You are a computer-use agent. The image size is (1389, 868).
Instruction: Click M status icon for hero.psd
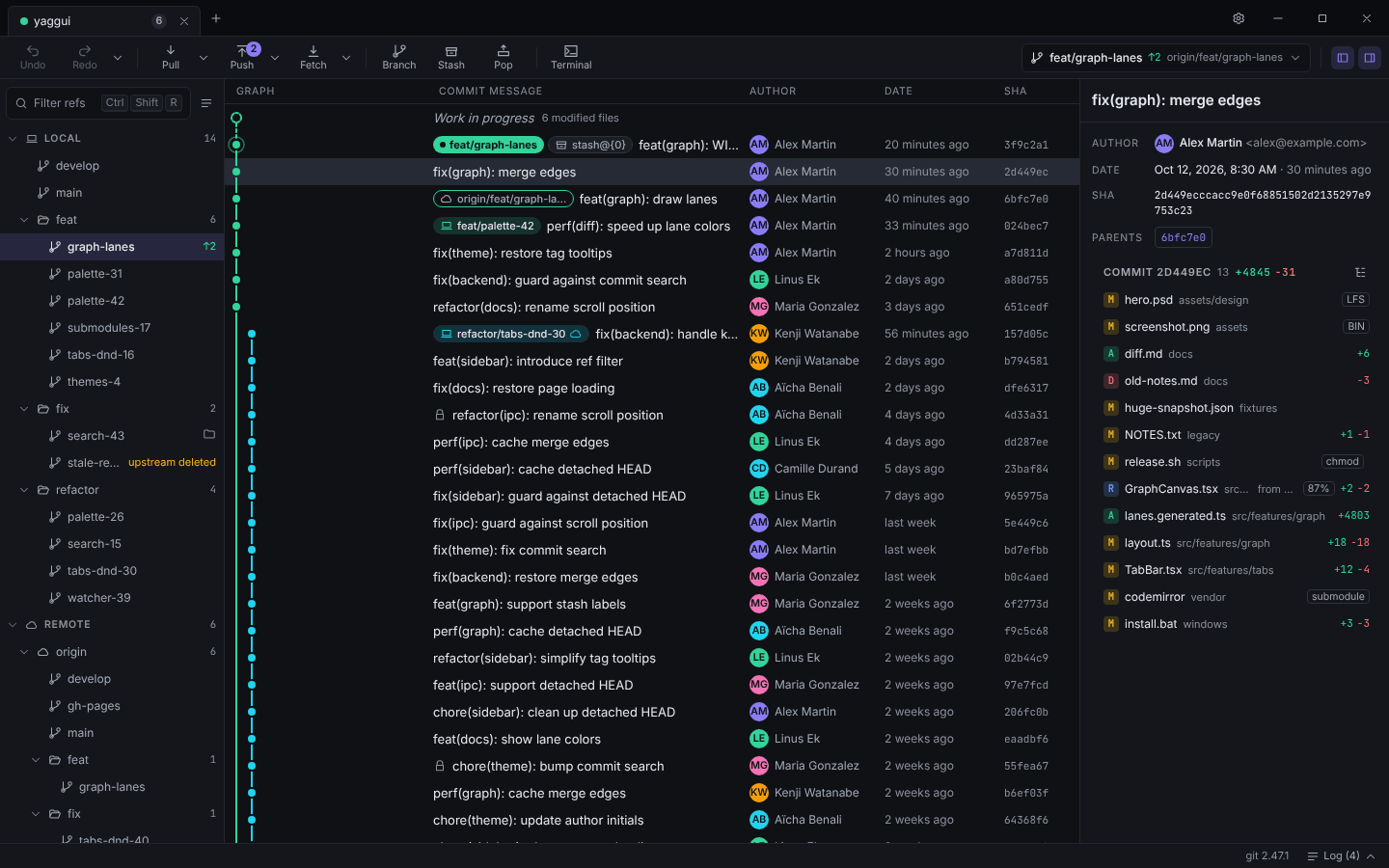click(1111, 300)
